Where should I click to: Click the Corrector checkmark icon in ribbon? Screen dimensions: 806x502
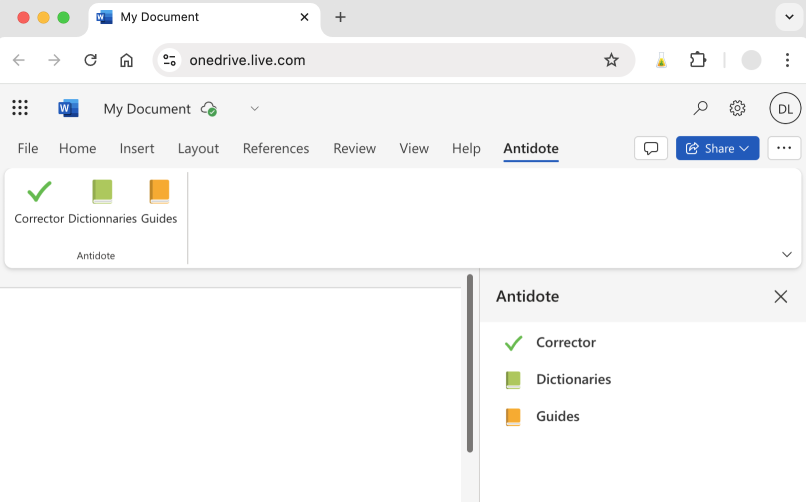pos(39,192)
